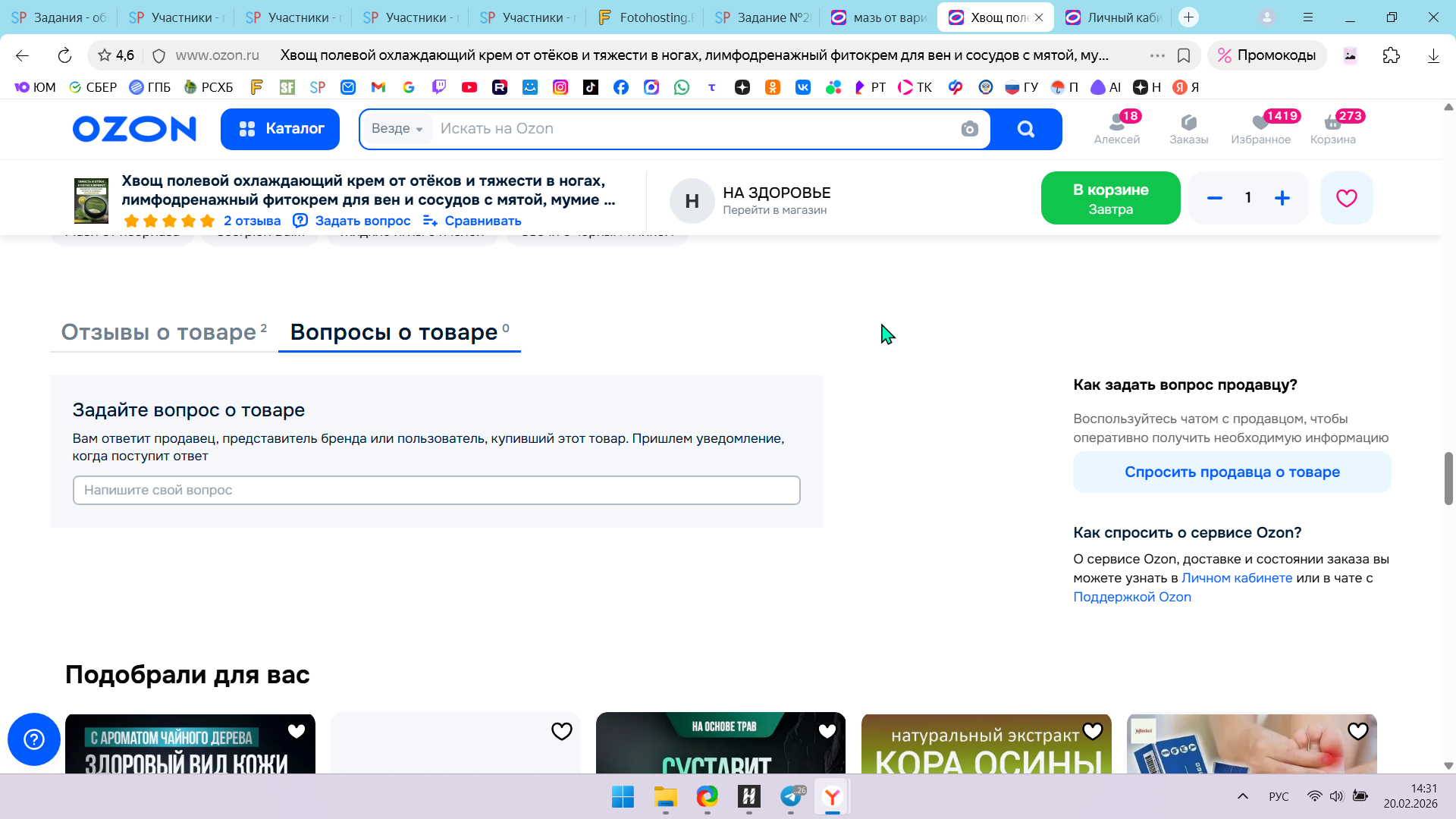Screen dimensions: 1456x819
Task: Click the browser bookmark icon
Action: coord(1183,55)
